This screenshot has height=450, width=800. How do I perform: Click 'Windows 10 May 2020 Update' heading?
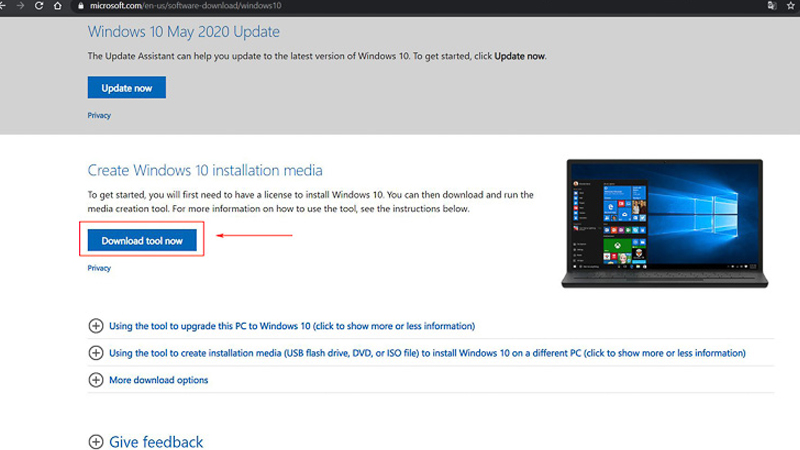pos(184,32)
